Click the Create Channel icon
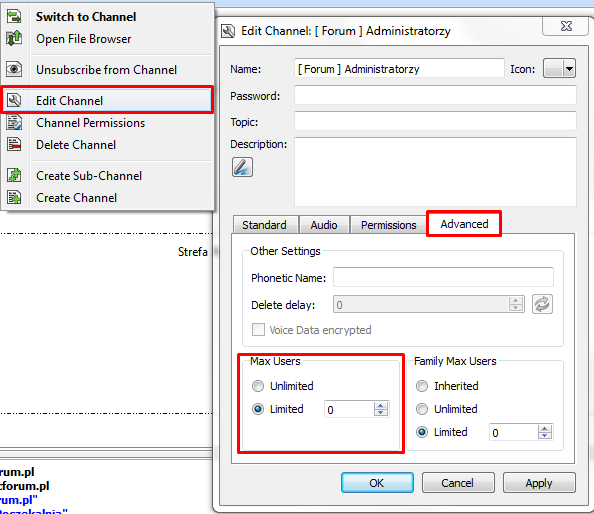Viewport: 594px width, 514px height. tap(14, 197)
